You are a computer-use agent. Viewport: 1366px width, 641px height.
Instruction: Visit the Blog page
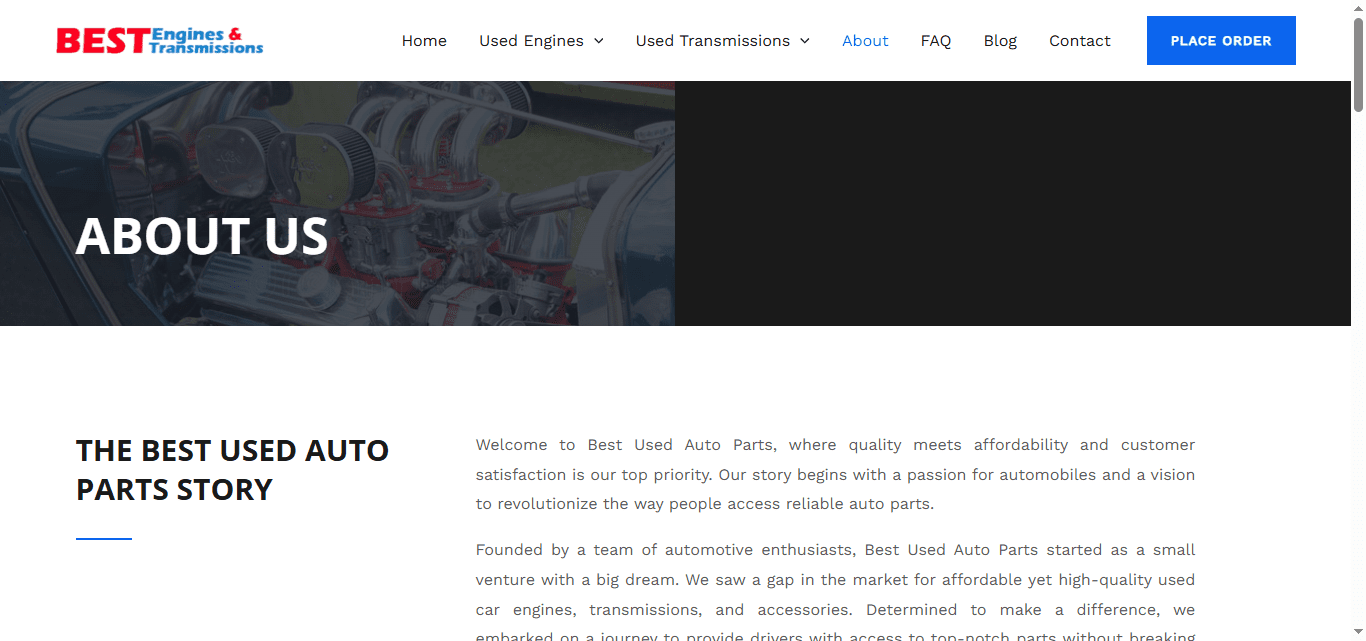point(1000,41)
